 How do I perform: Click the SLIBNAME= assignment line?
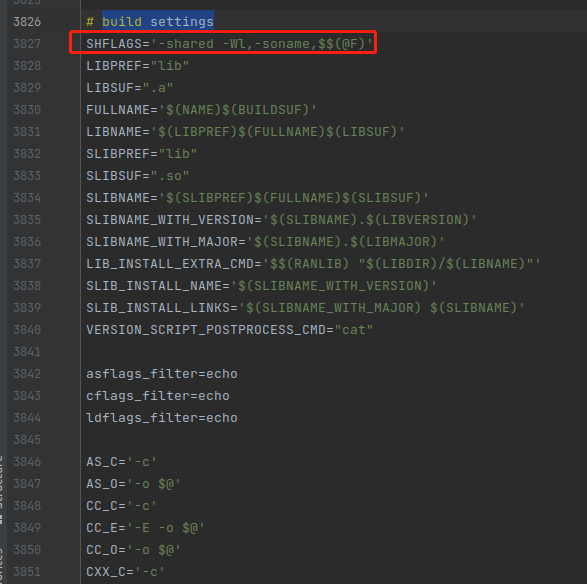(257, 198)
